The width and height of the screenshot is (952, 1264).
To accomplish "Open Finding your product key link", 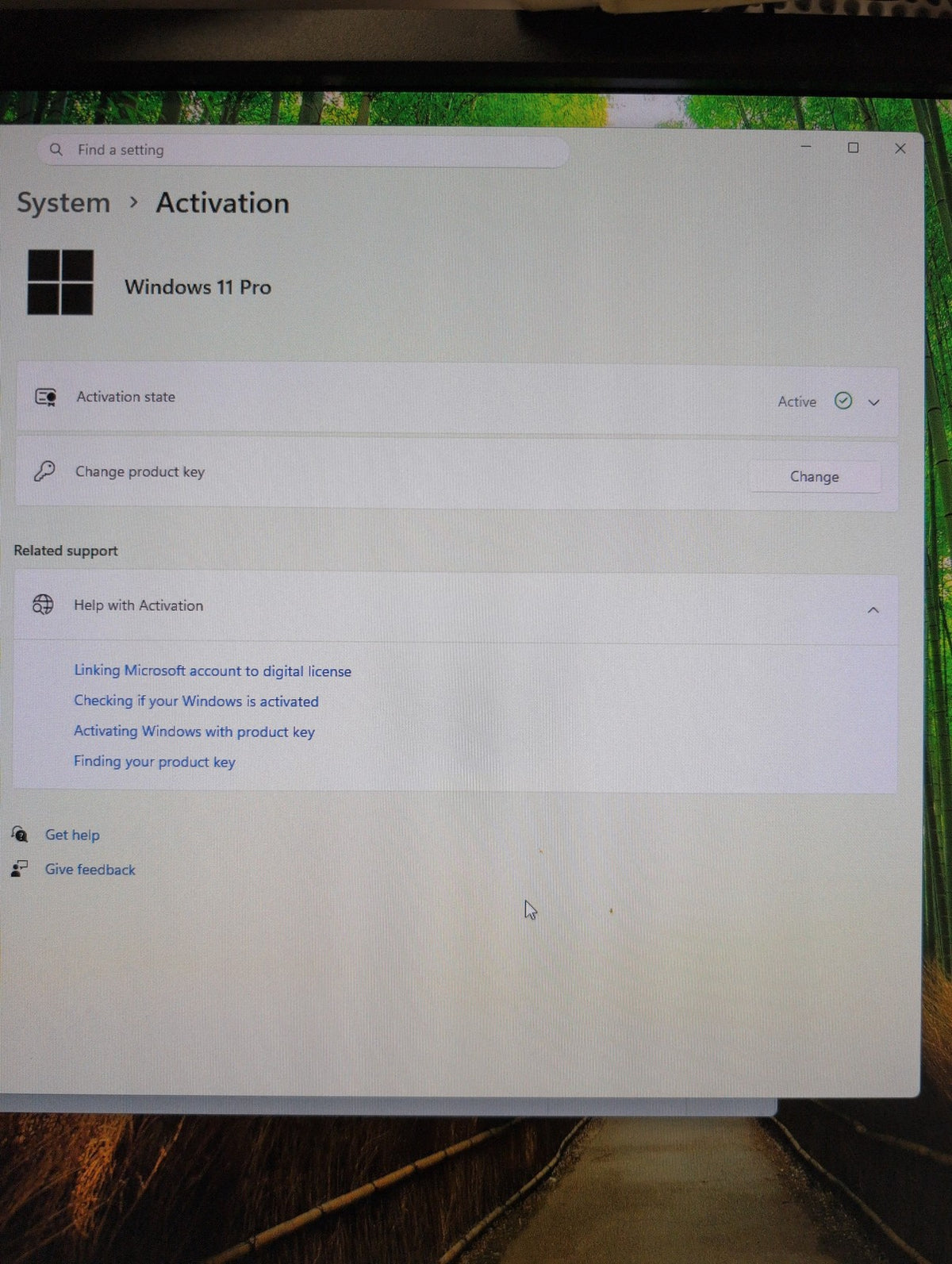I will pos(155,761).
